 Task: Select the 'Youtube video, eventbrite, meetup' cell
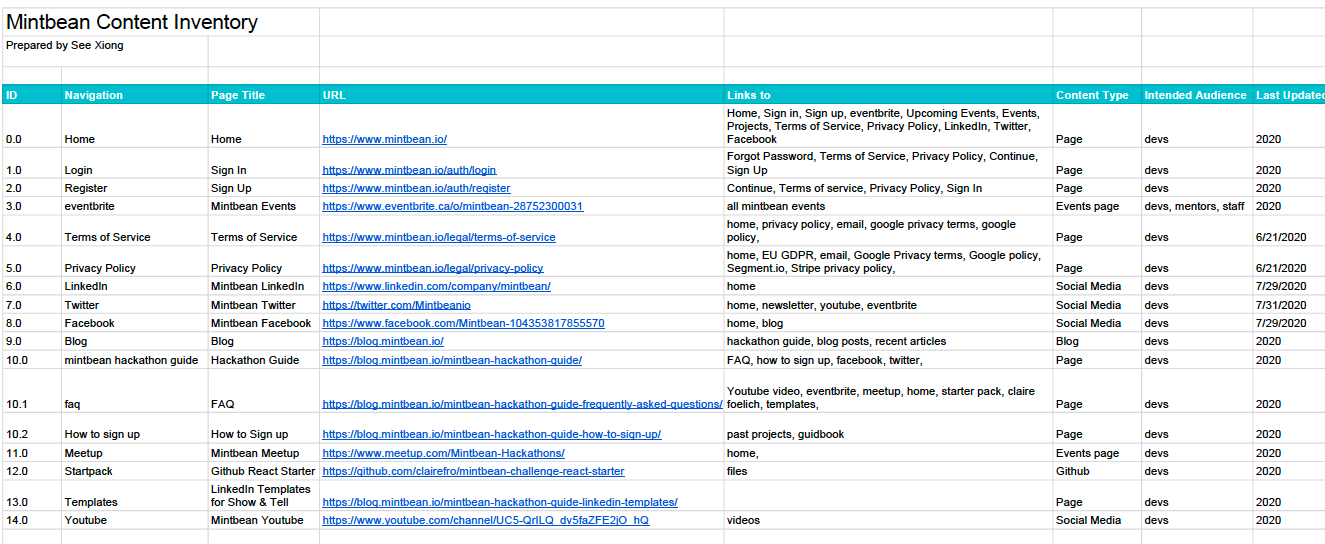click(x=889, y=391)
